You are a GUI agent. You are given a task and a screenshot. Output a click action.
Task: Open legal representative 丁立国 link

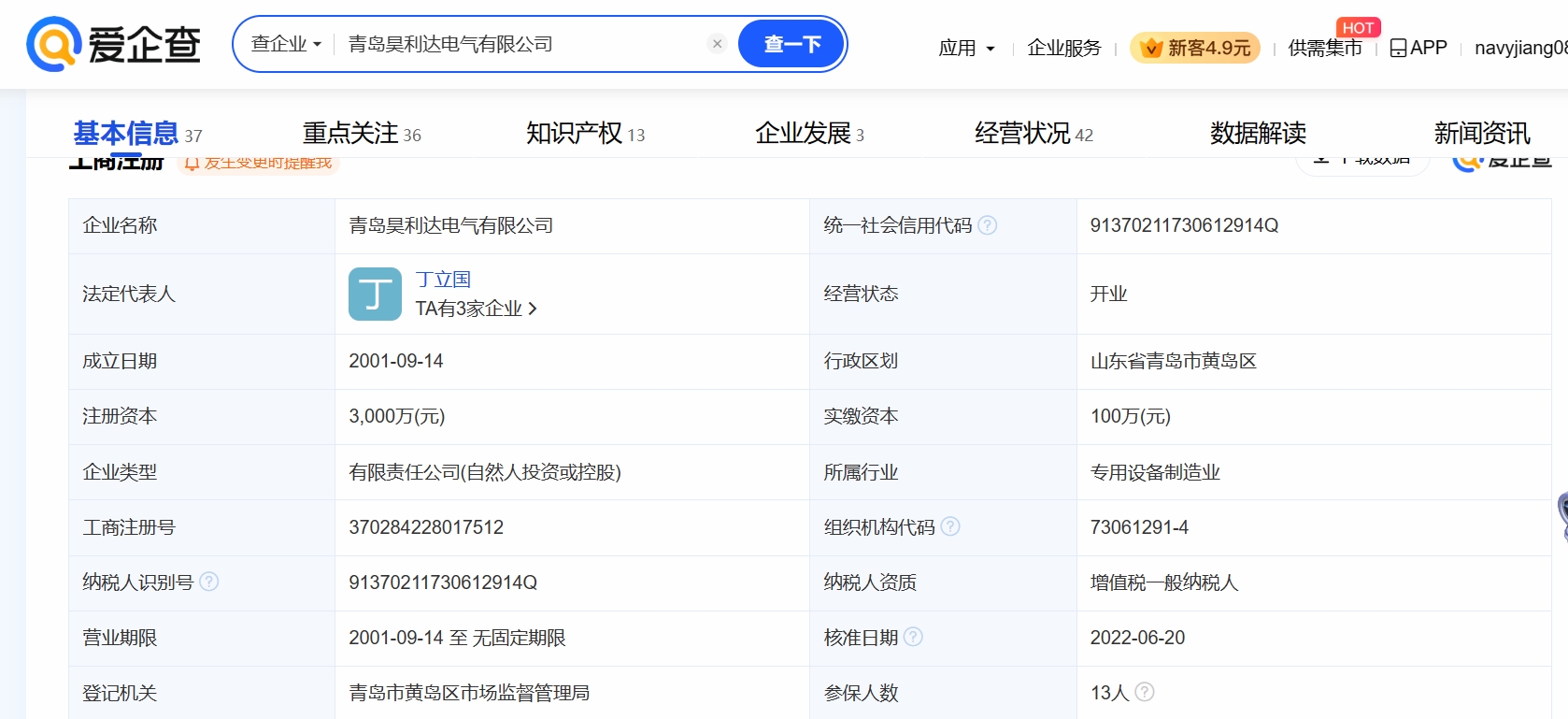(x=443, y=280)
